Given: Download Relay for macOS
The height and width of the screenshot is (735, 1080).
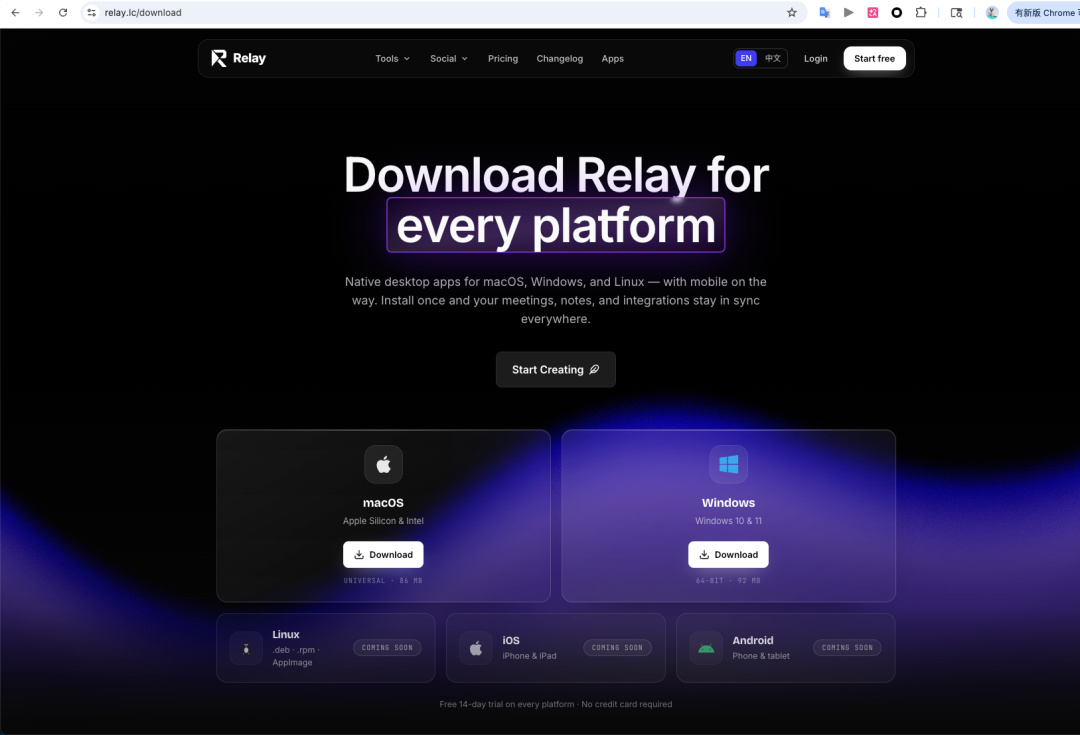Looking at the screenshot, I should tap(383, 555).
